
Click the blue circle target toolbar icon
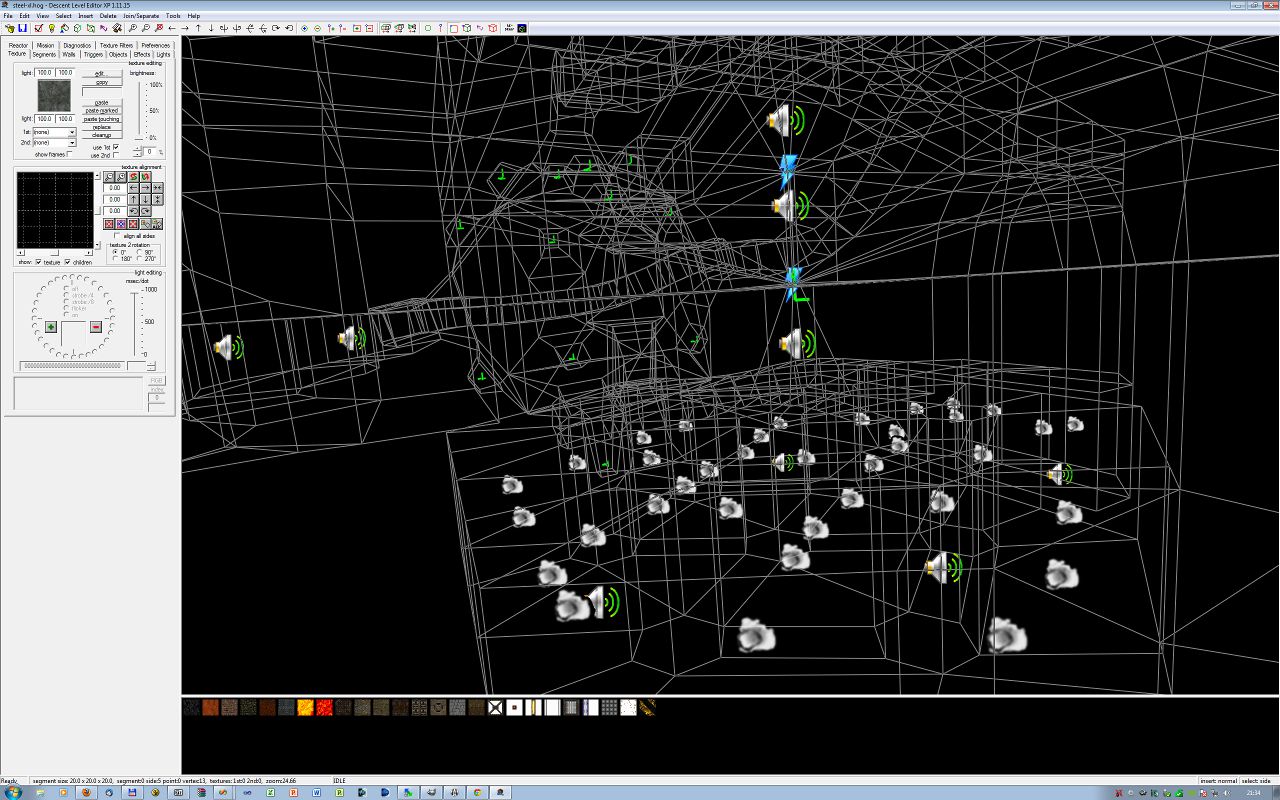tap(304, 28)
